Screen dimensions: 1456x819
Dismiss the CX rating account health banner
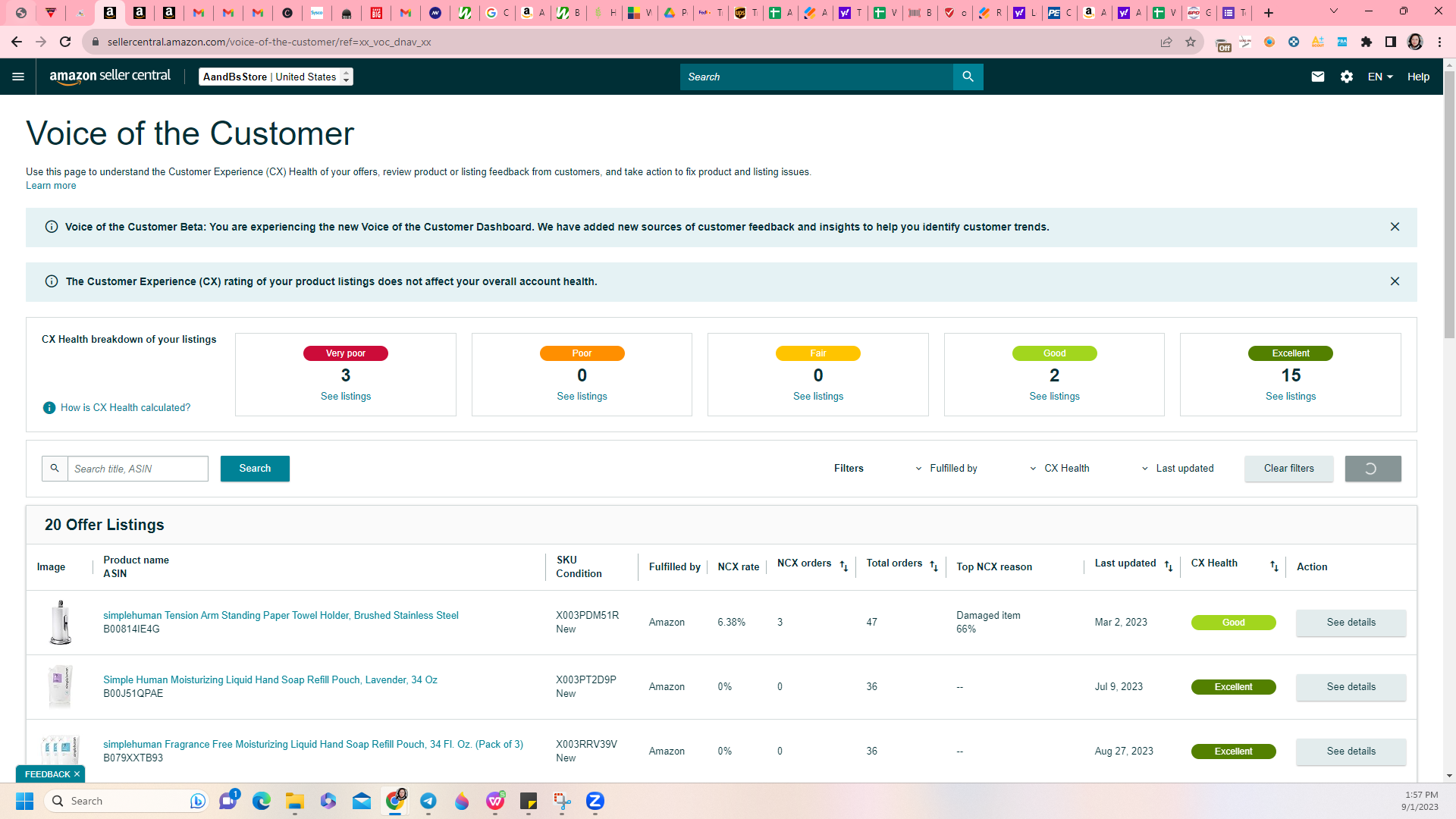coord(1395,281)
